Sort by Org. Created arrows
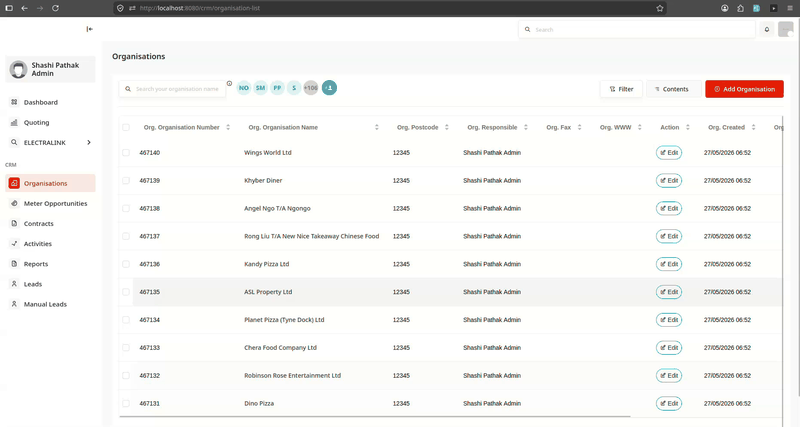This screenshot has width=800, height=427. 754,127
